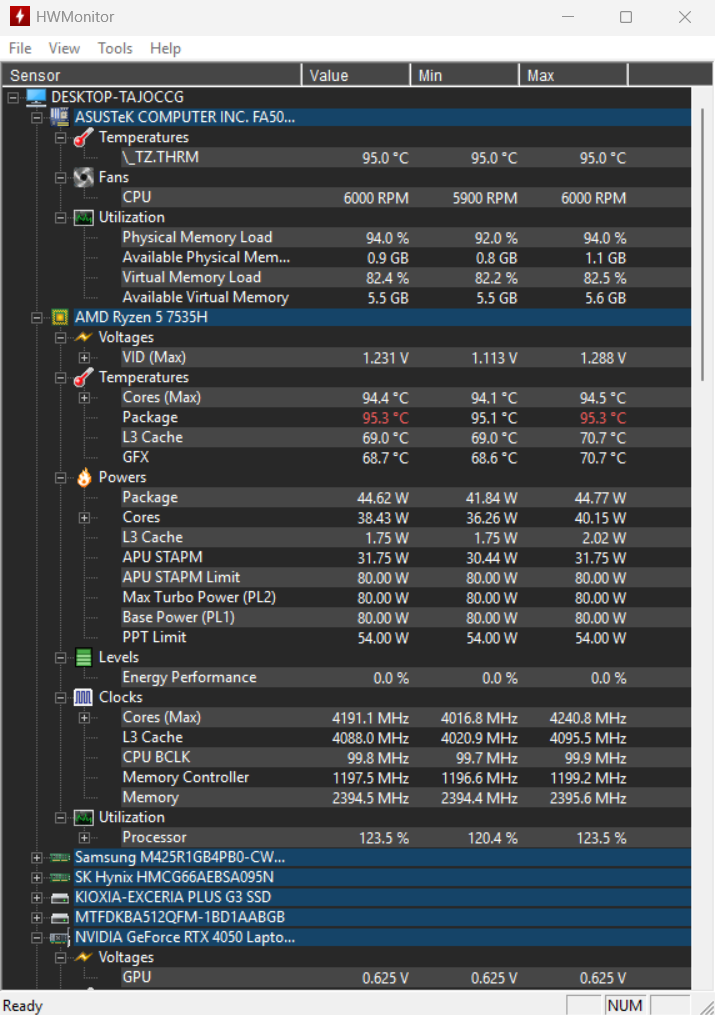Expand the MTFDKBA512QFM-1BD1AABGB node
Viewport: 715px width, 1015px height.
coord(37,918)
